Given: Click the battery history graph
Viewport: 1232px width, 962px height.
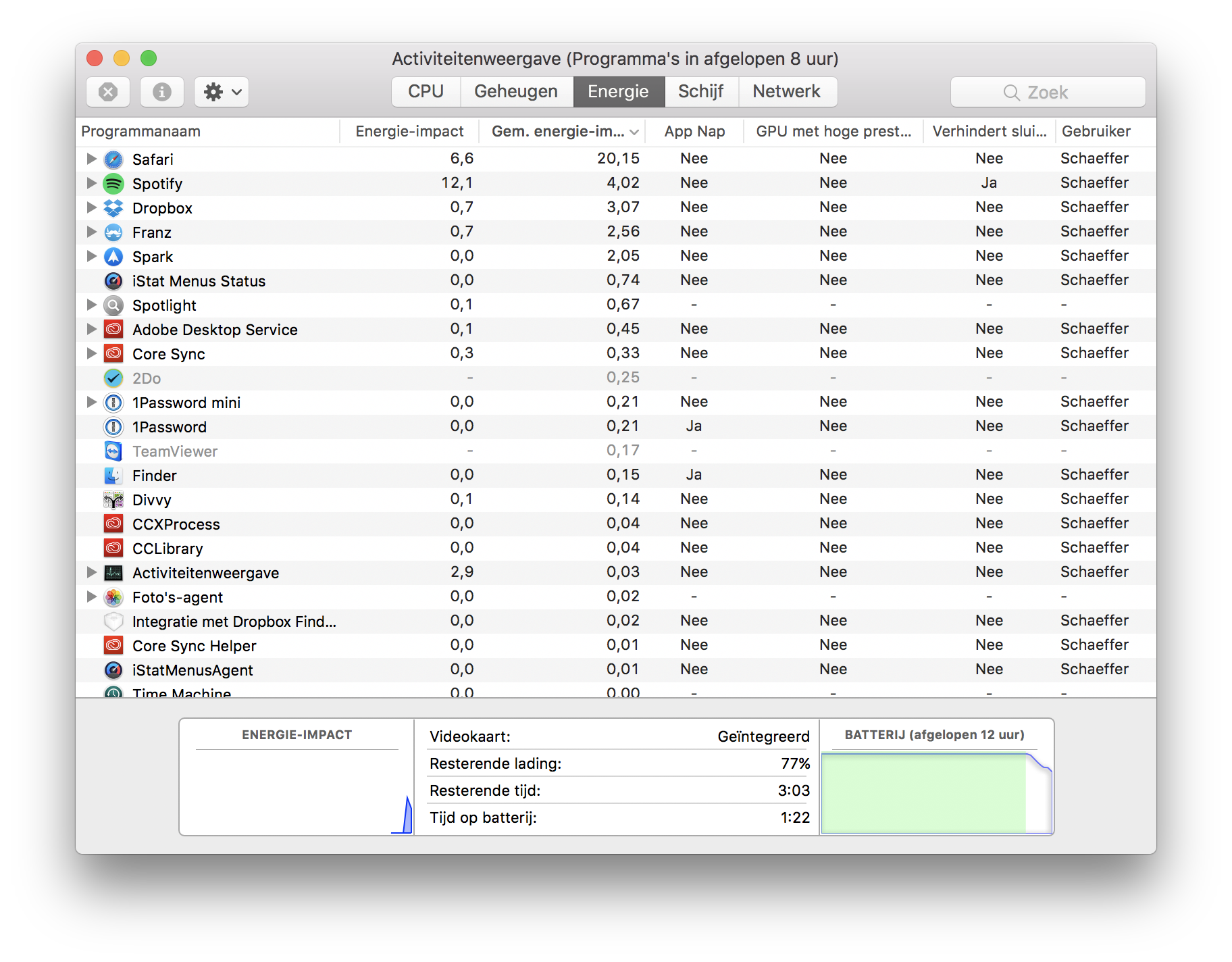Looking at the screenshot, I should pos(937,793).
